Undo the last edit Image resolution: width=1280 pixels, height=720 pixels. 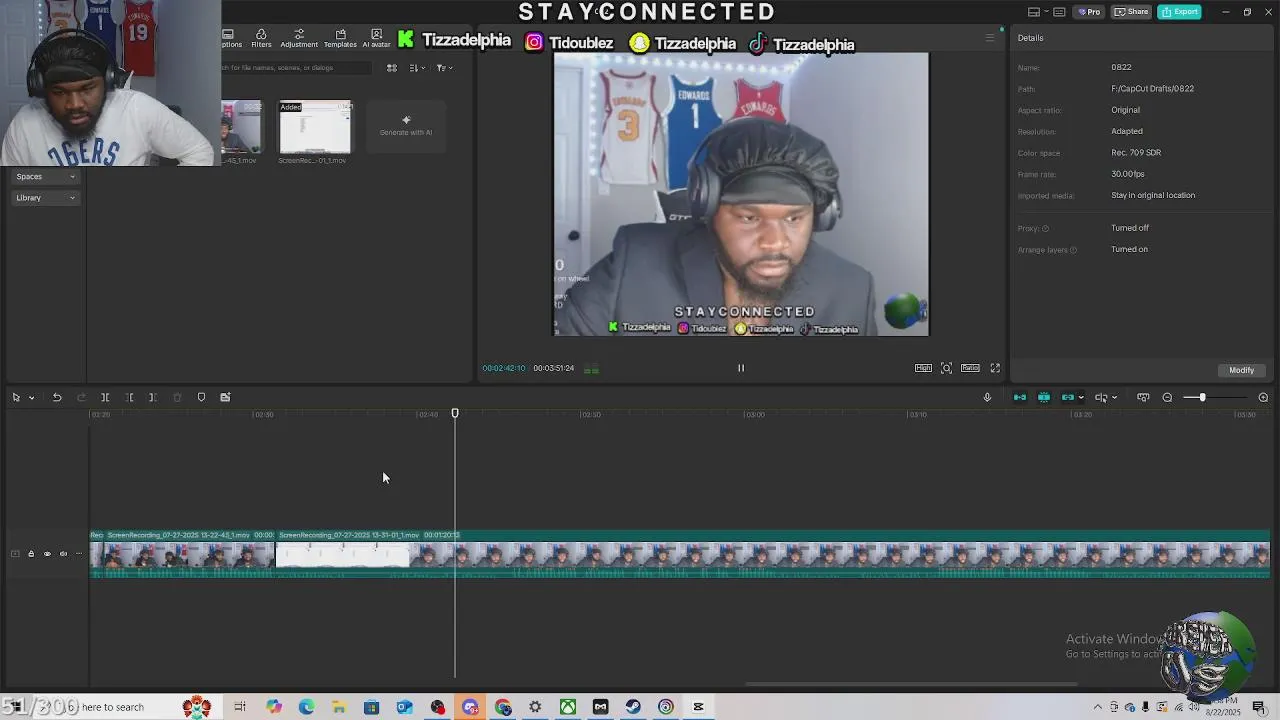coord(57,398)
